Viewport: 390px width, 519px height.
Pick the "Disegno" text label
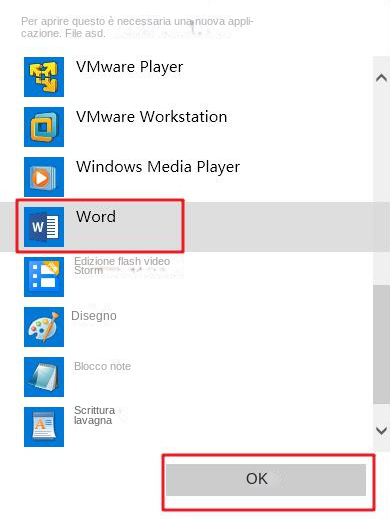coord(94,316)
